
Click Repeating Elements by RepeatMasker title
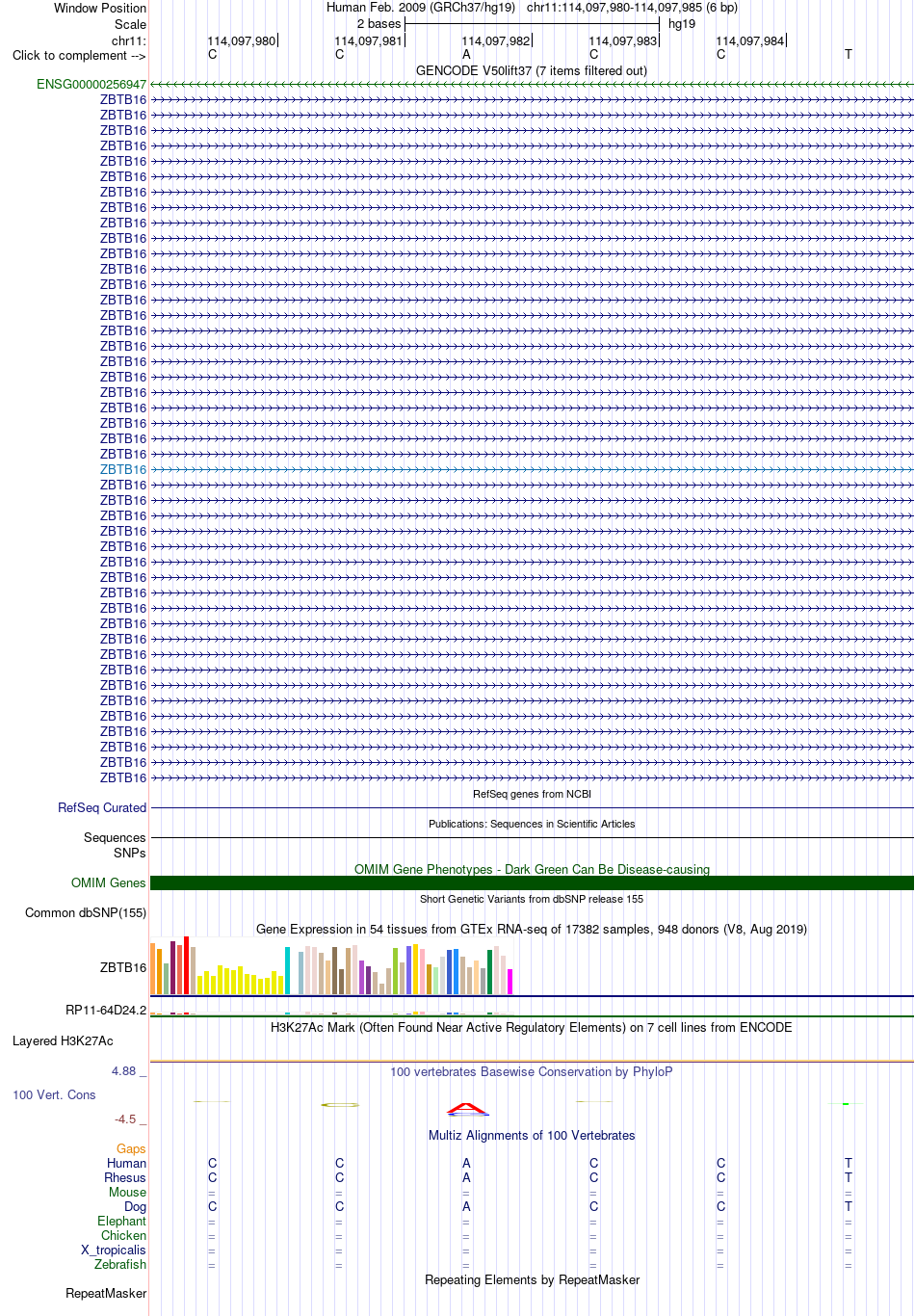(x=532, y=1280)
